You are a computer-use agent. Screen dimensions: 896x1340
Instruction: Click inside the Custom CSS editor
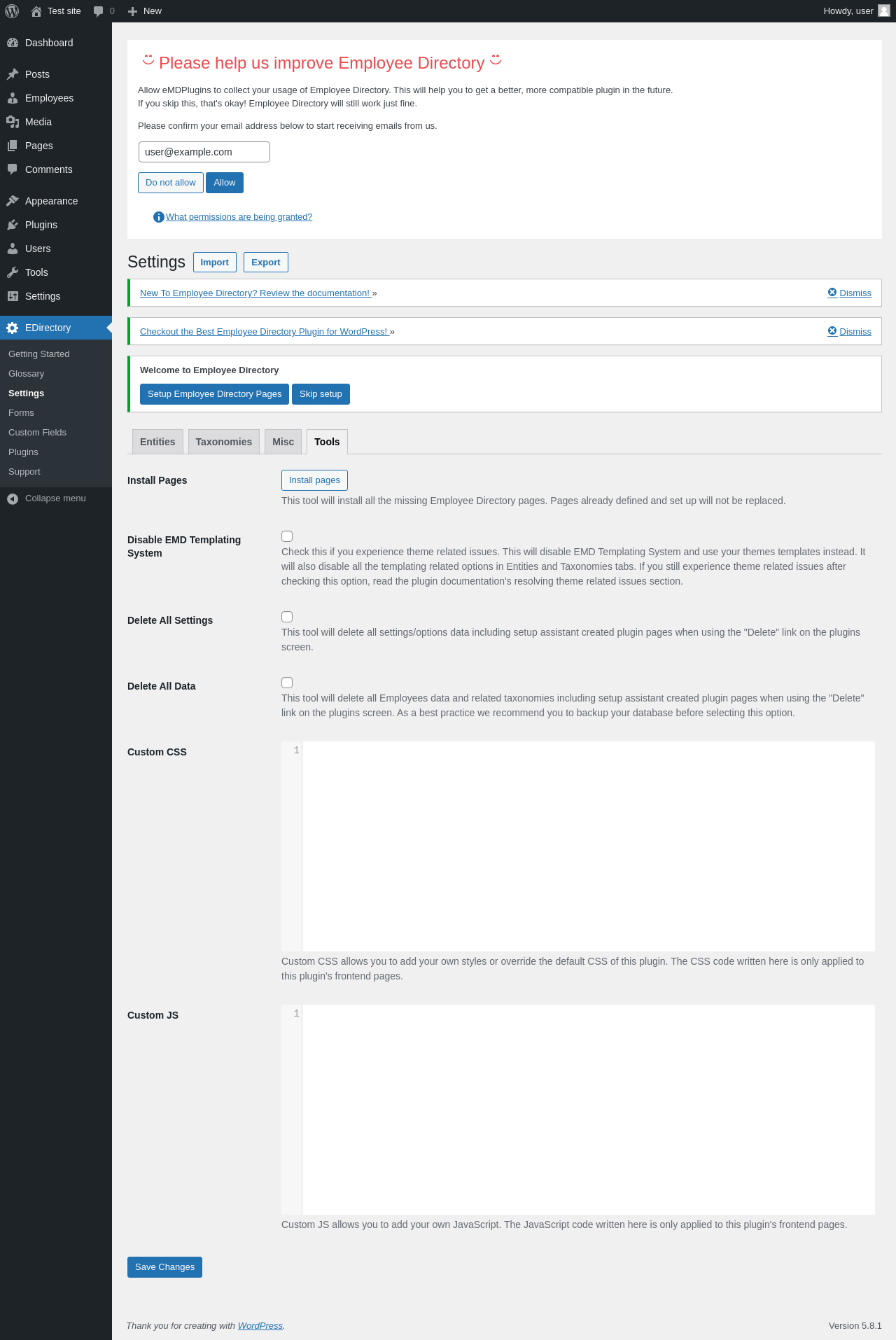[x=588, y=846]
